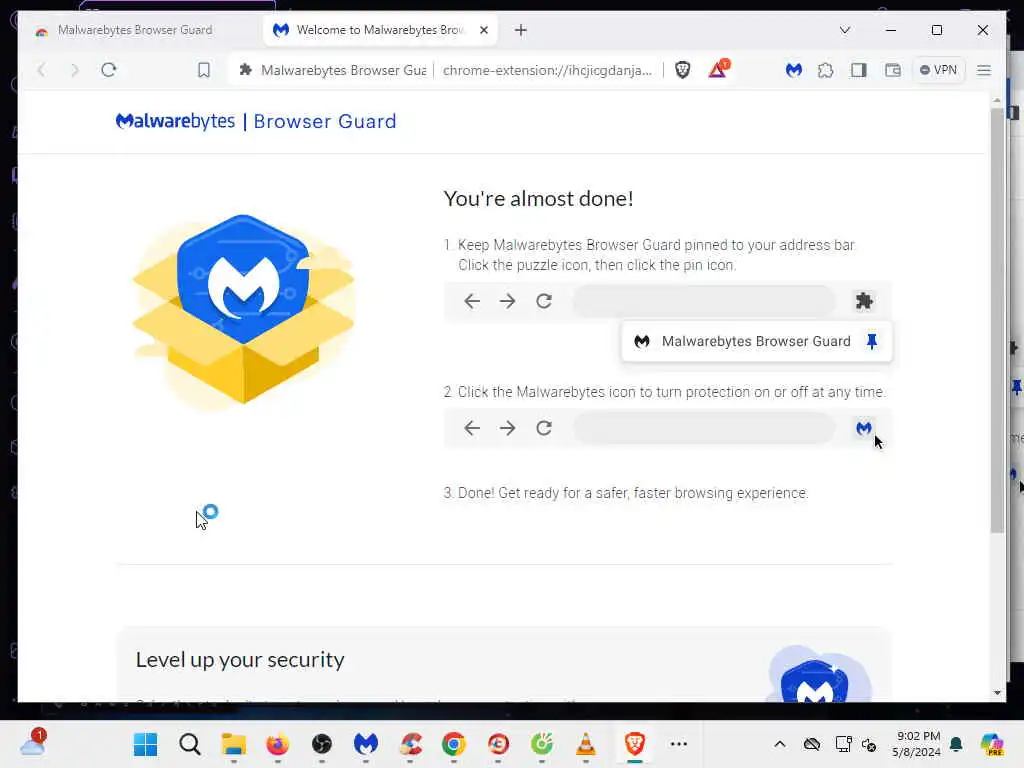Show more taskbar apps overflow dots
The width and height of the screenshot is (1024, 768).
(679, 744)
